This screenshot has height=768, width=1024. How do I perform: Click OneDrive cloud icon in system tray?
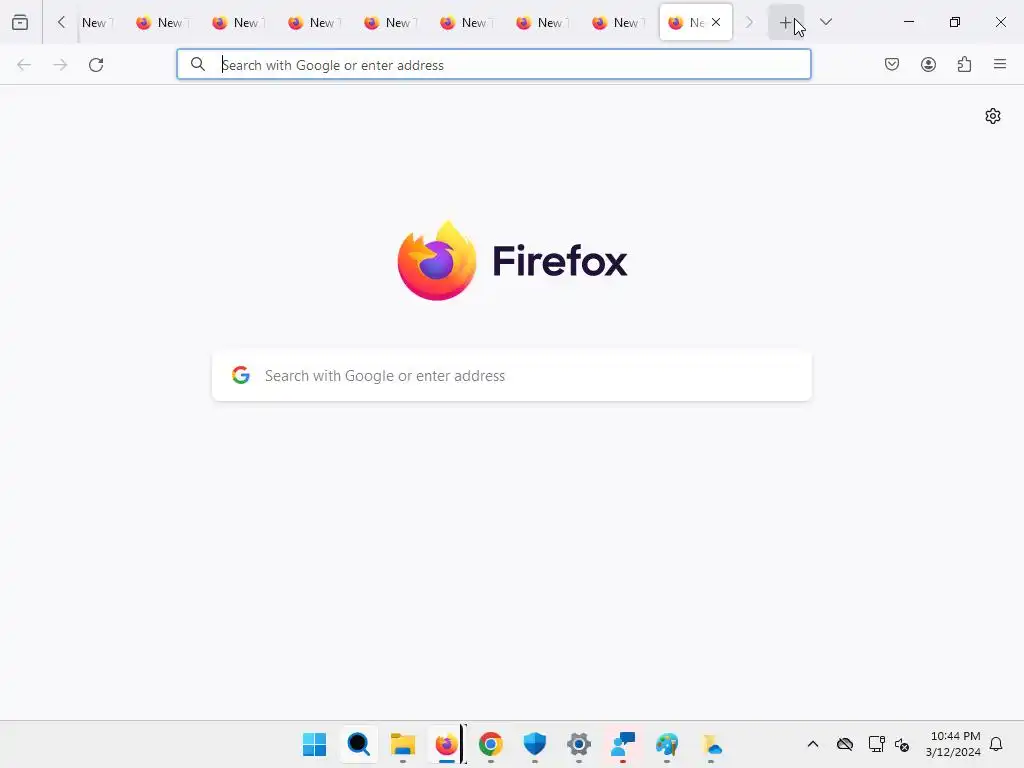click(845, 744)
